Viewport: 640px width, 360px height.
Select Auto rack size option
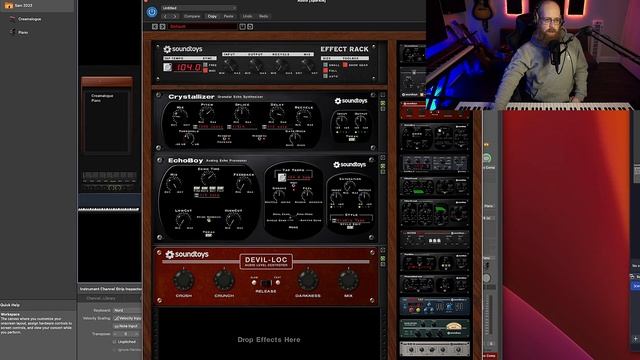coord(325,76)
